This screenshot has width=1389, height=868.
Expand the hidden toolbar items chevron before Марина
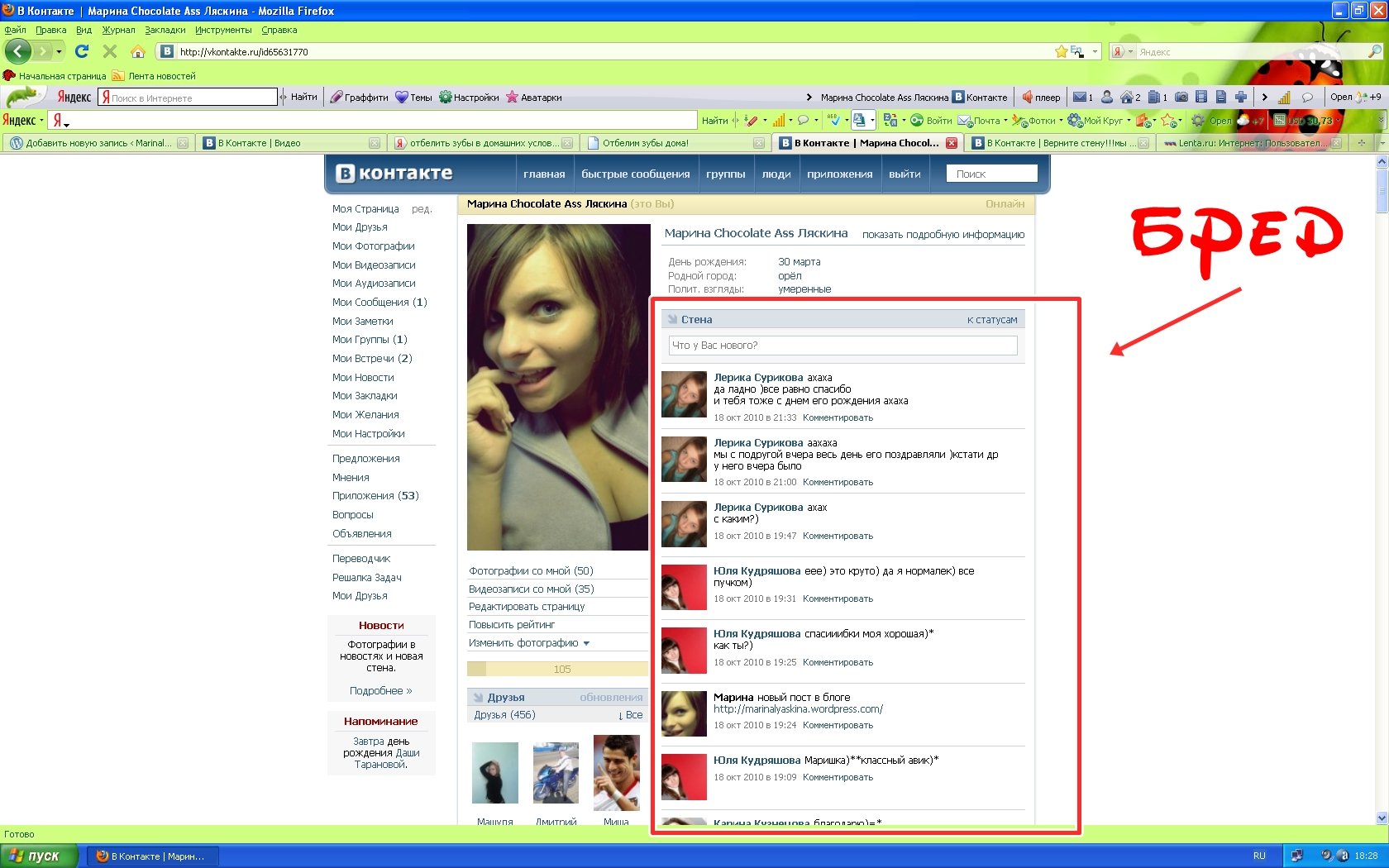pyautogui.click(x=809, y=98)
